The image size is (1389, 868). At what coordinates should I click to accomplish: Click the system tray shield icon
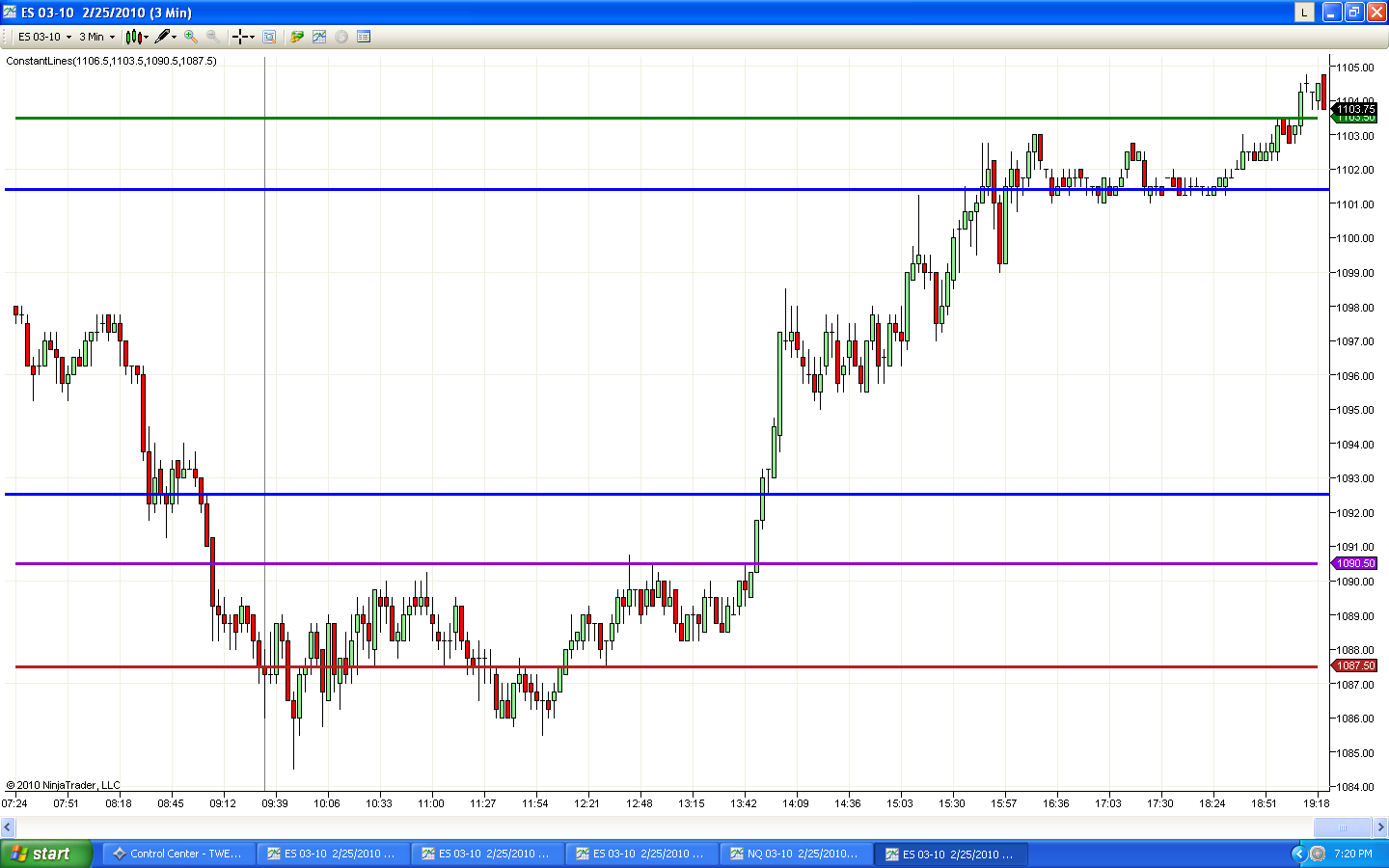tap(1318, 854)
